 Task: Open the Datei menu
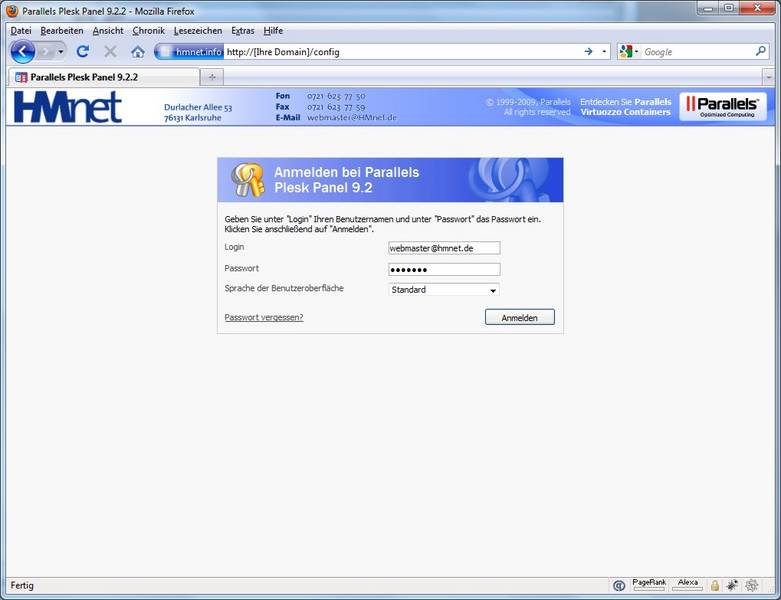pyautogui.click(x=21, y=31)
